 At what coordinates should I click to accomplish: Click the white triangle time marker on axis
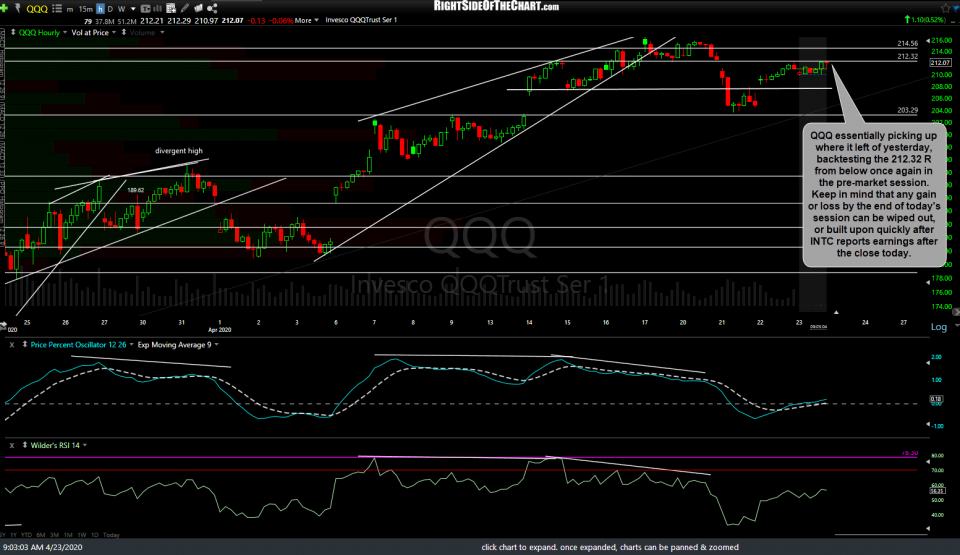click(836, 312)
